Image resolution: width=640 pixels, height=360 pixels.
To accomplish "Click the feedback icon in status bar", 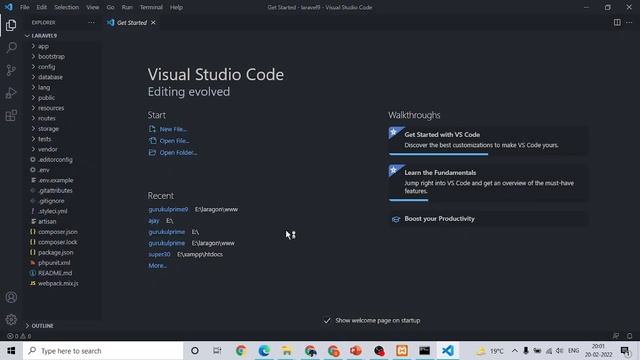I will point(616,336).
